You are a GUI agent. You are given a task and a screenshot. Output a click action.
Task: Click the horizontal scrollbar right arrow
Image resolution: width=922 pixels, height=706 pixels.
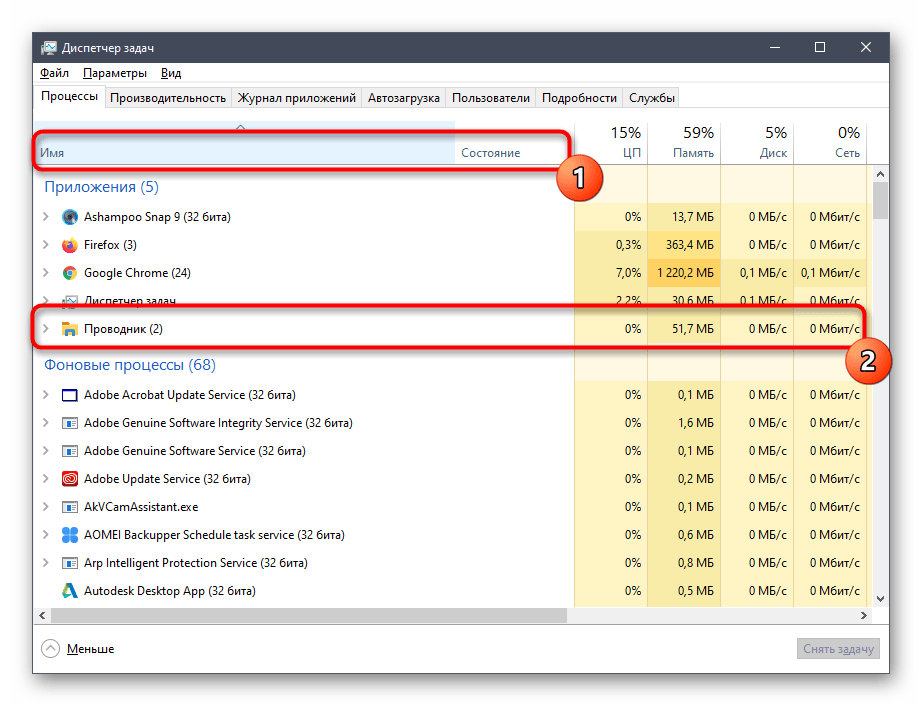[x=863, y=615]
